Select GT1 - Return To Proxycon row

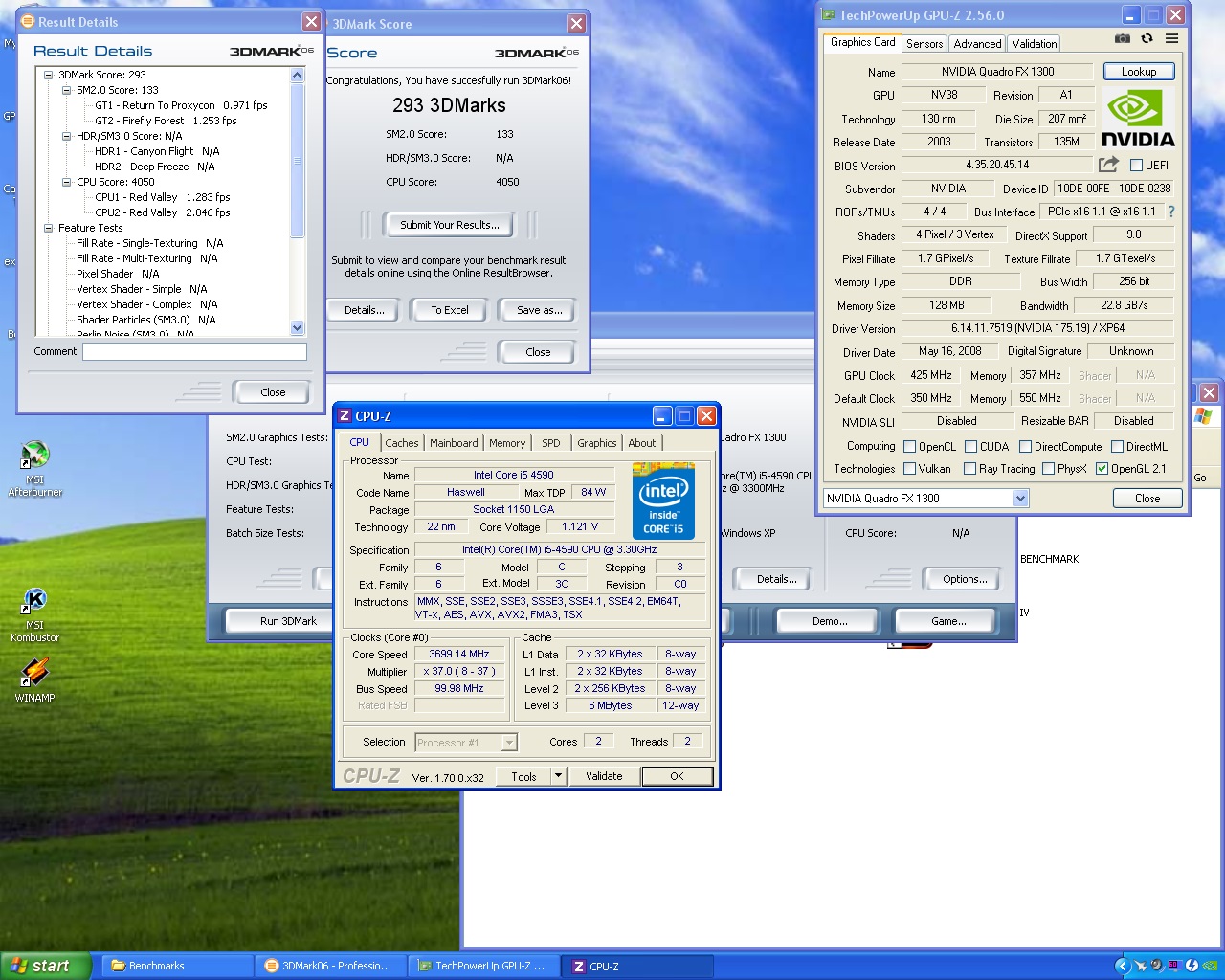pyautogui.click(x=181, y=105)
